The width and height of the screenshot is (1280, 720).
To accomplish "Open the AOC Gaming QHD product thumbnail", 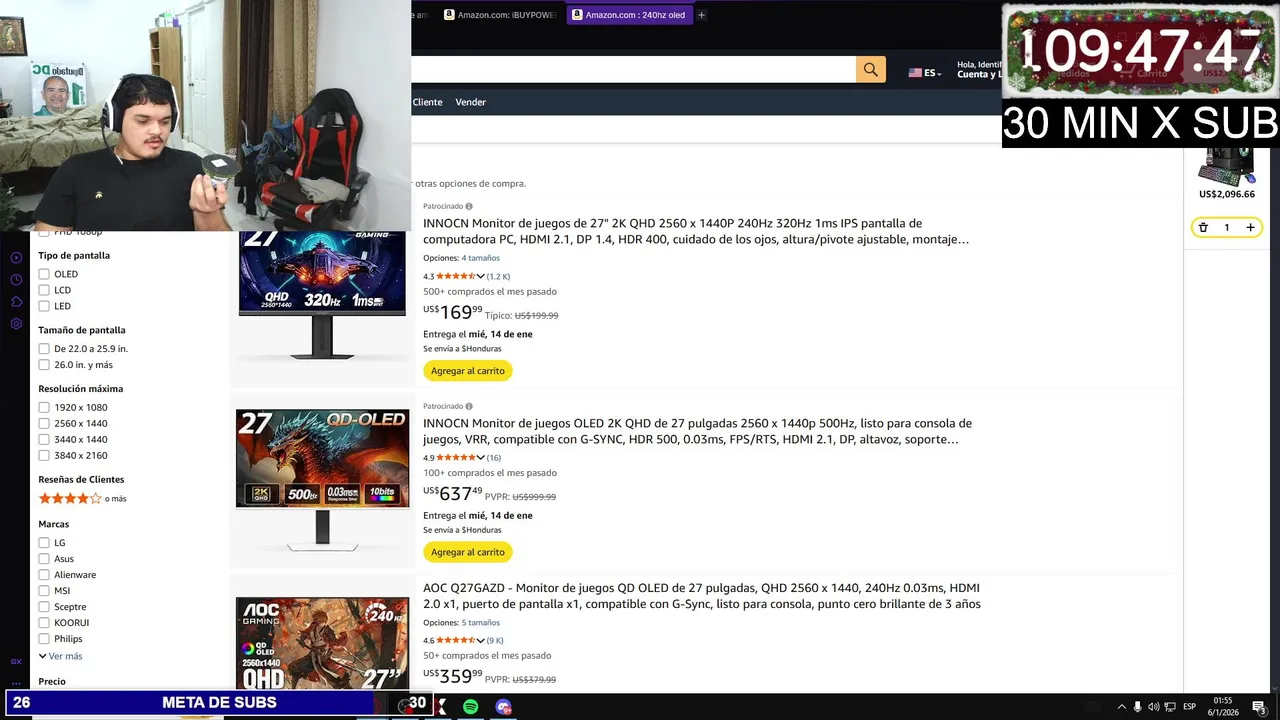I will point(322,643).
